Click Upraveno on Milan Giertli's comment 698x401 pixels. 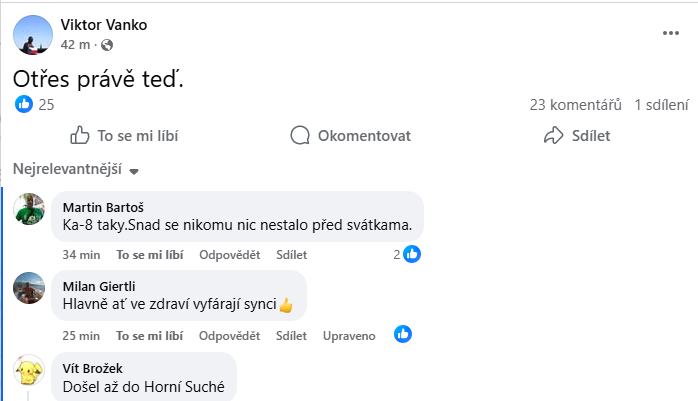[349, 335]
